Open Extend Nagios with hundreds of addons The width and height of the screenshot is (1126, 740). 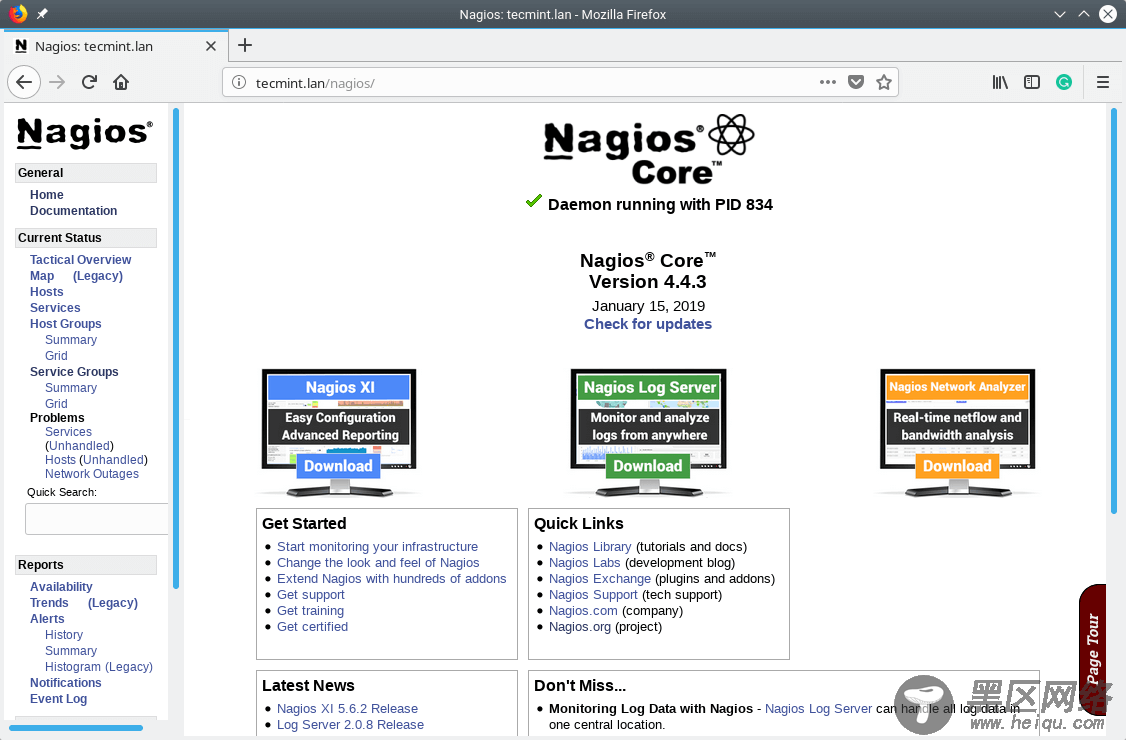(x=391, y=578)
